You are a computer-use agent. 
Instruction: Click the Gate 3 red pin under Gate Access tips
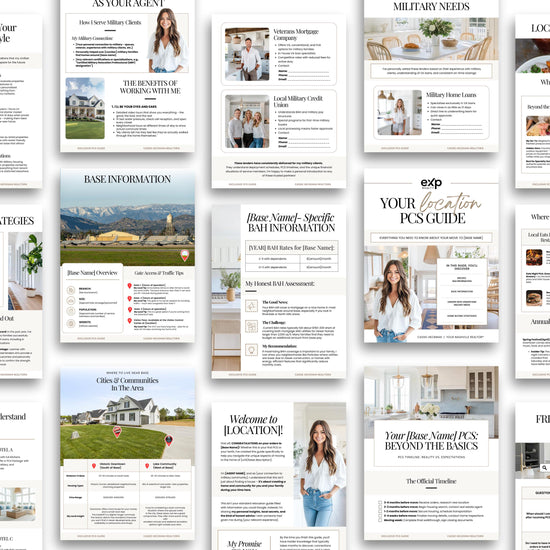[x=129, y=310]
